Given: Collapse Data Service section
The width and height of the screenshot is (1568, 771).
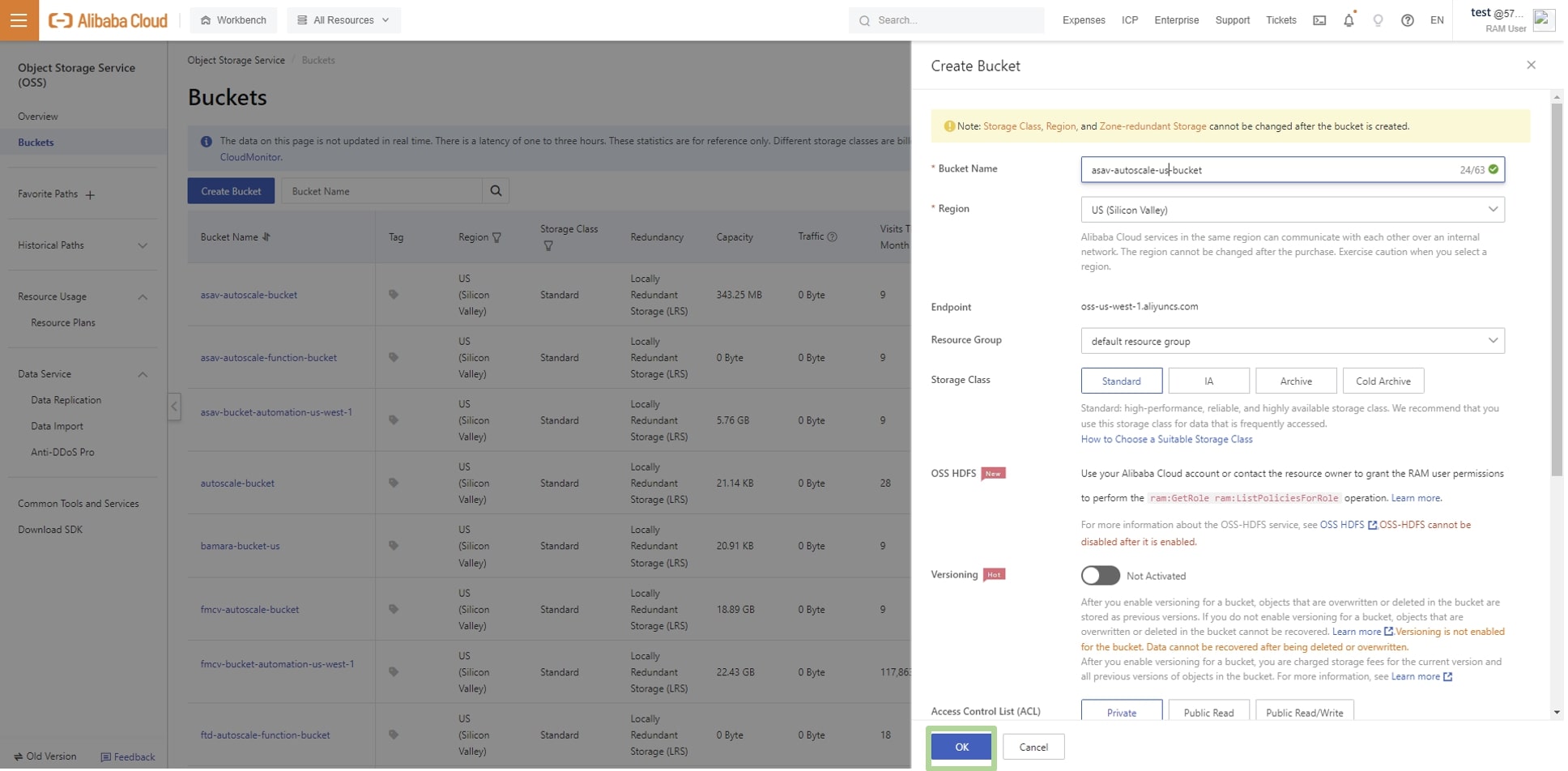Looking at the screenshot, I should pyautogui.click(x=143, y=374).
